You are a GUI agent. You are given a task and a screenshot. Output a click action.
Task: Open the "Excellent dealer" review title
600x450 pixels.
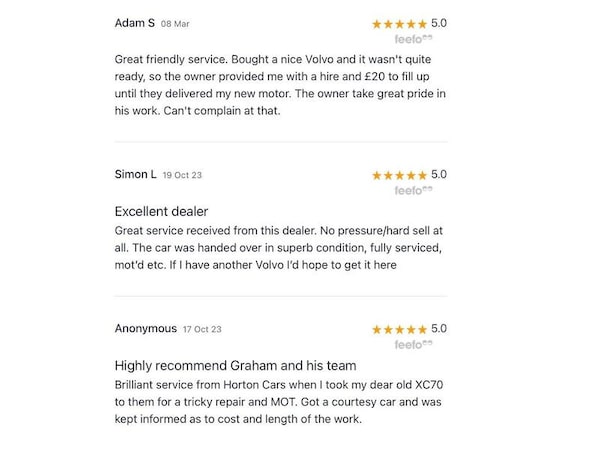click(161, 211)
